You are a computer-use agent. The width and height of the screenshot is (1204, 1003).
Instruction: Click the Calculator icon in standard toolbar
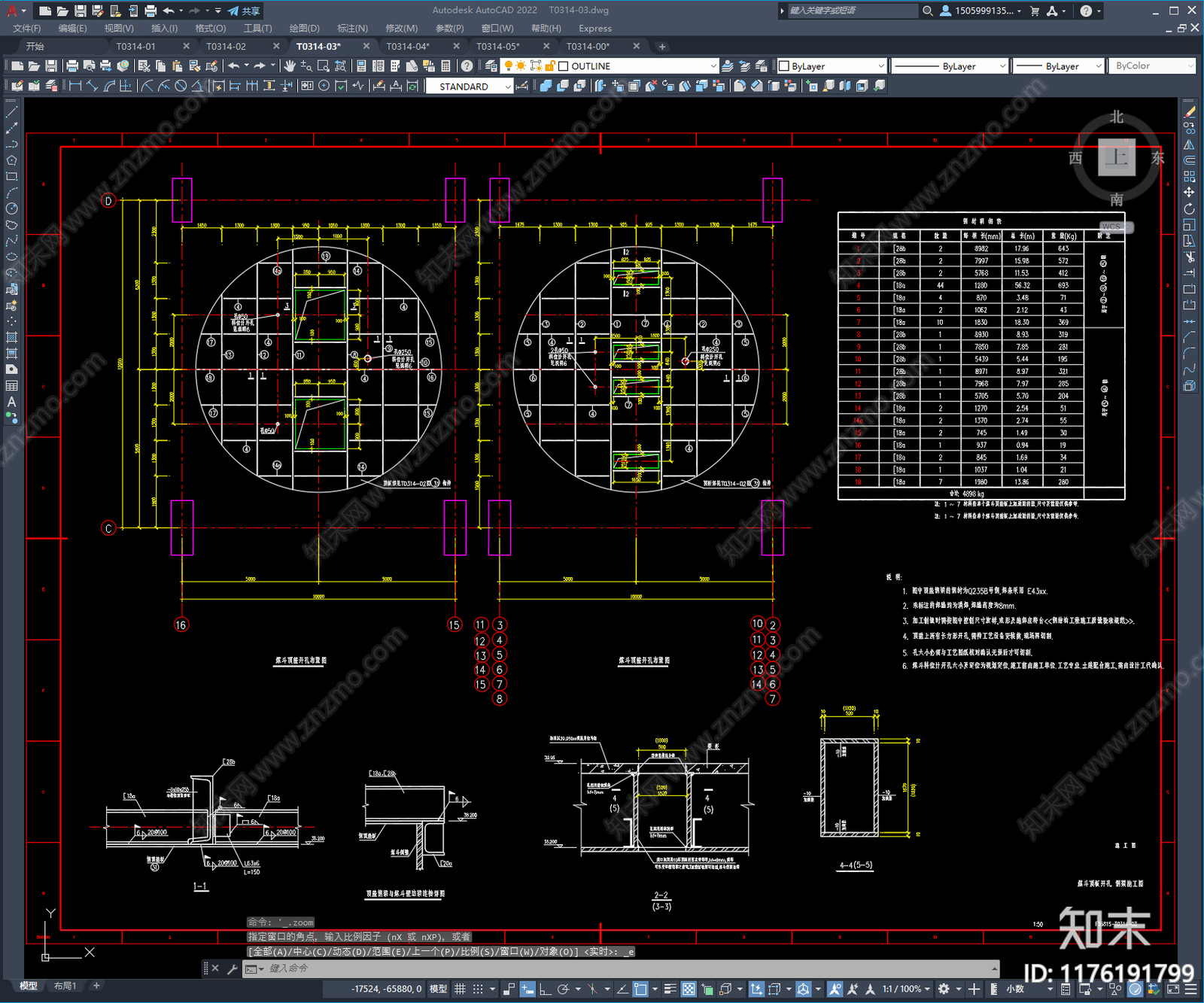pos(445,66)
